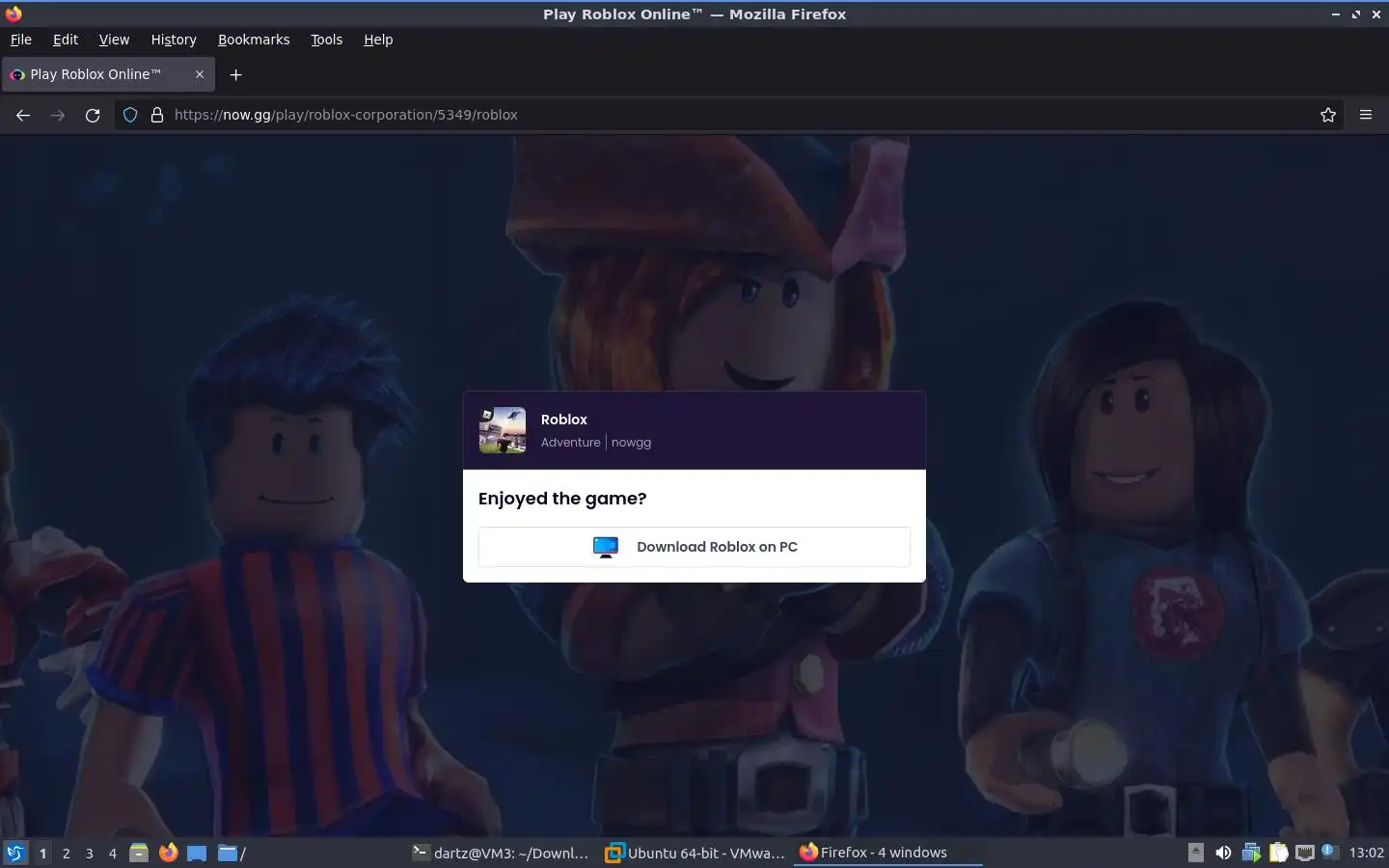
Task: Click the 13:02 clock
Action: click(1366, 853)
